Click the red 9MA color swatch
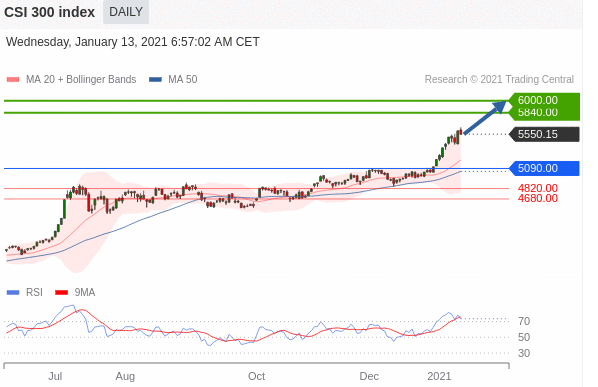This screenshot has height=387, width=598. (61, 293)
